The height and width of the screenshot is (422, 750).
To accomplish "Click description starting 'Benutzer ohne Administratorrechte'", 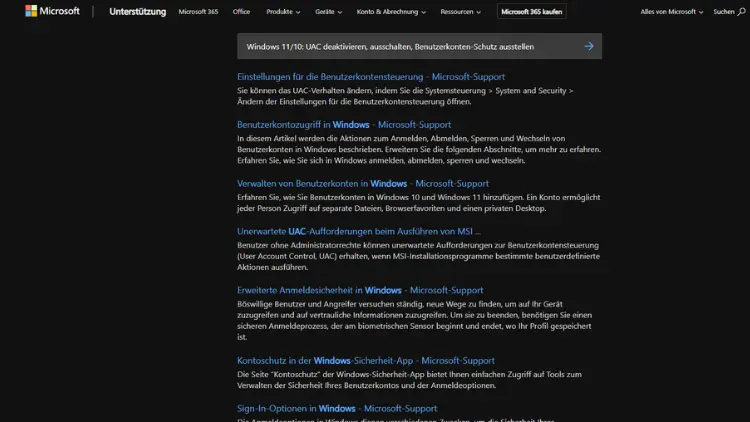I will pos(418,256).
